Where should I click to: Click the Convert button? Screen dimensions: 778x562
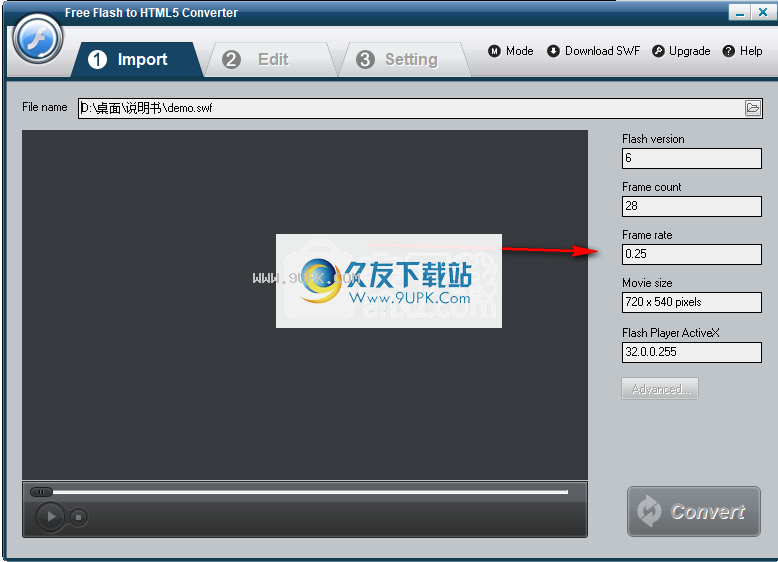coord(694,511)
